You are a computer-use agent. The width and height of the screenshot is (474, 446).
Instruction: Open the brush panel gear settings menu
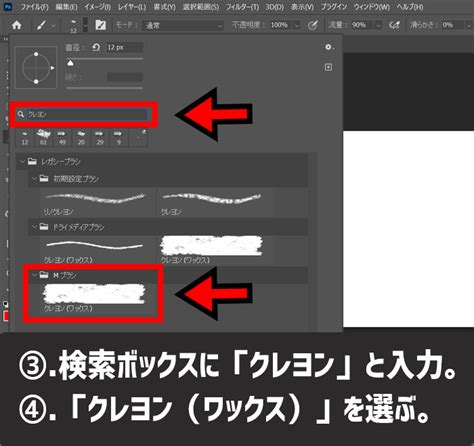pyautogui.click(x=329, y=47)
